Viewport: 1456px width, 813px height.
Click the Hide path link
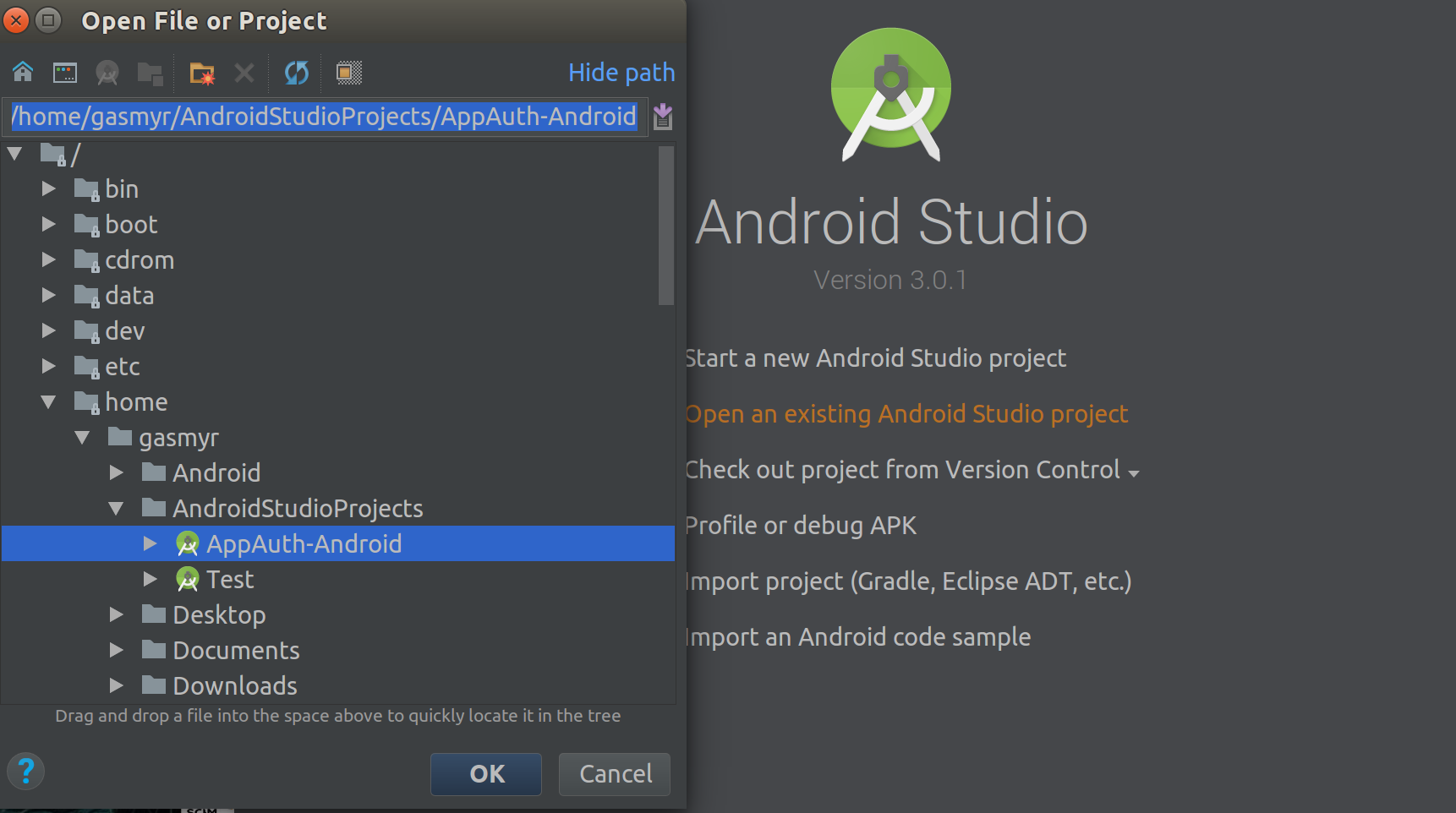click(621, 73)
